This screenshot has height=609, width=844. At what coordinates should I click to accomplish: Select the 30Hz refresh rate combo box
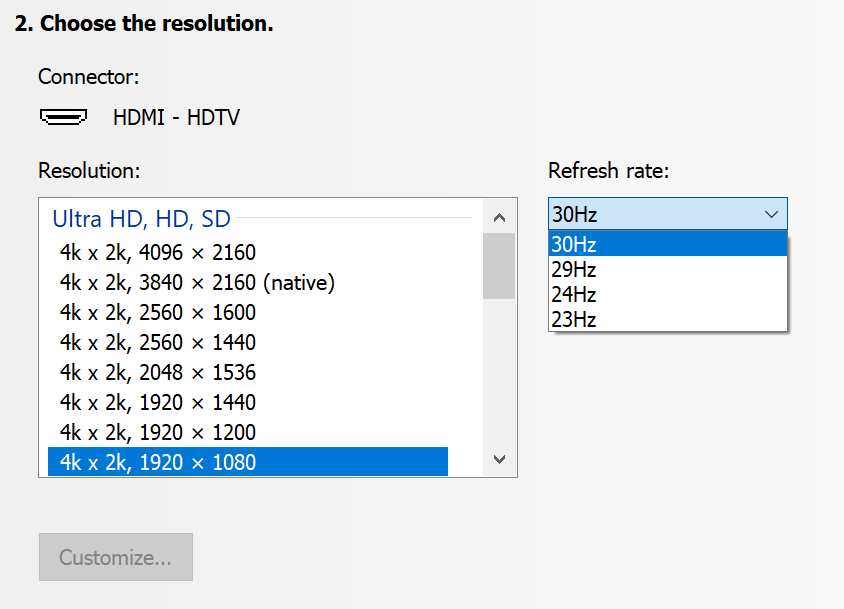tap(667, 214)
